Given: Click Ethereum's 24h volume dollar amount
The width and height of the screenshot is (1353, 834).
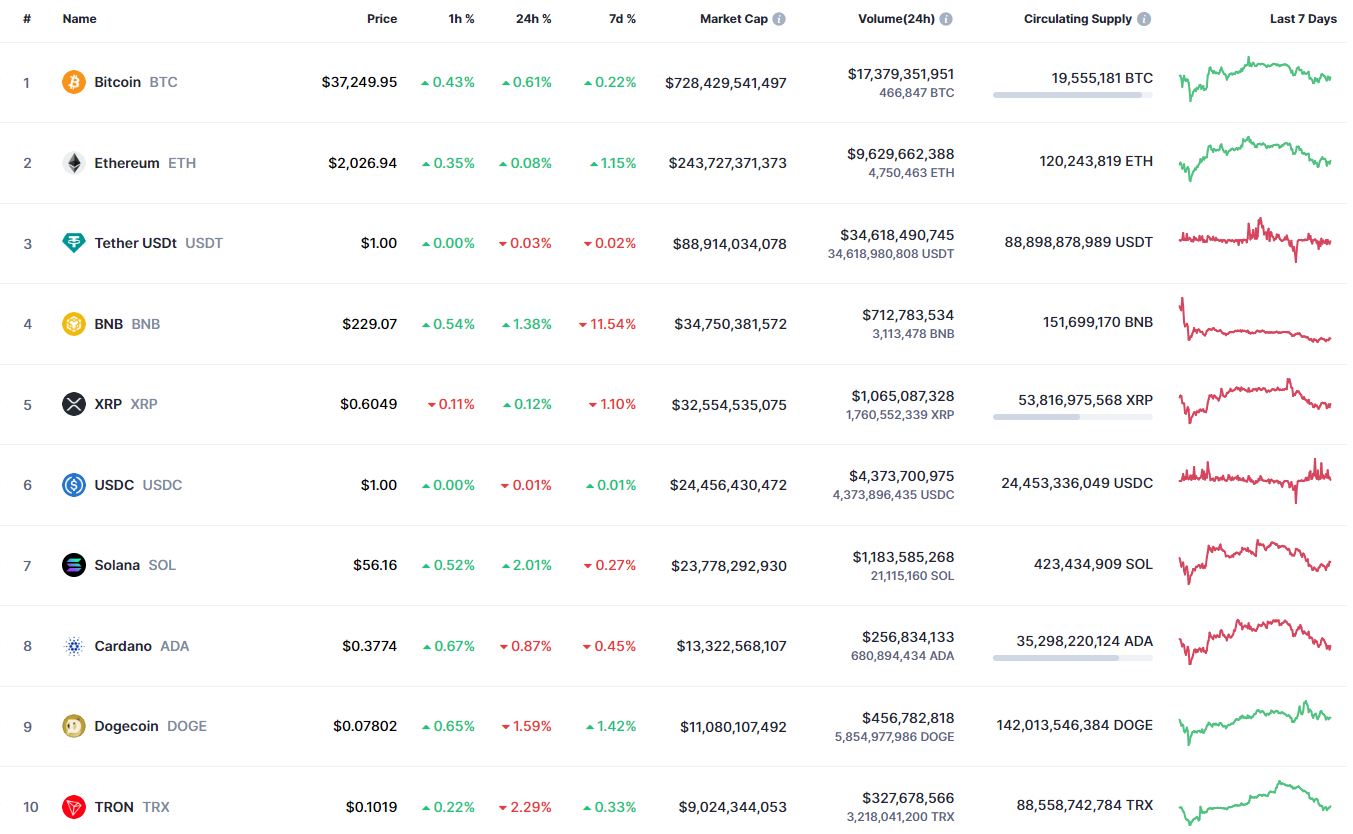Looking at the screenshot, I should [x=900, y=154].
